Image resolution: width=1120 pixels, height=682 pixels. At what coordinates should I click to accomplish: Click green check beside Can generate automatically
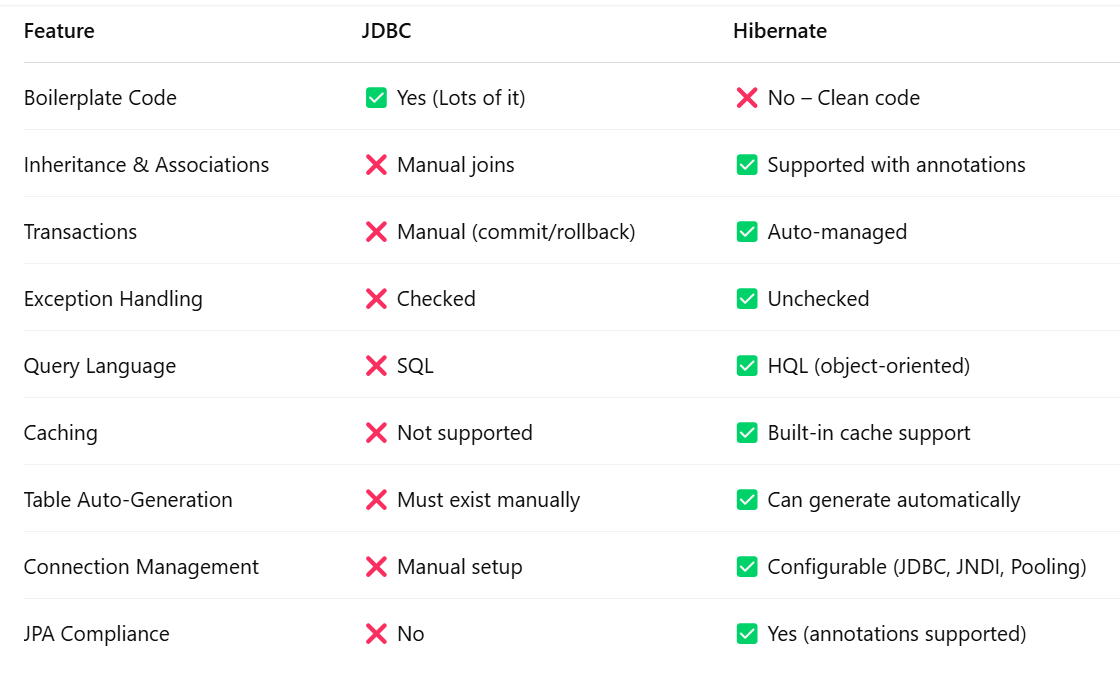(746, 500)
